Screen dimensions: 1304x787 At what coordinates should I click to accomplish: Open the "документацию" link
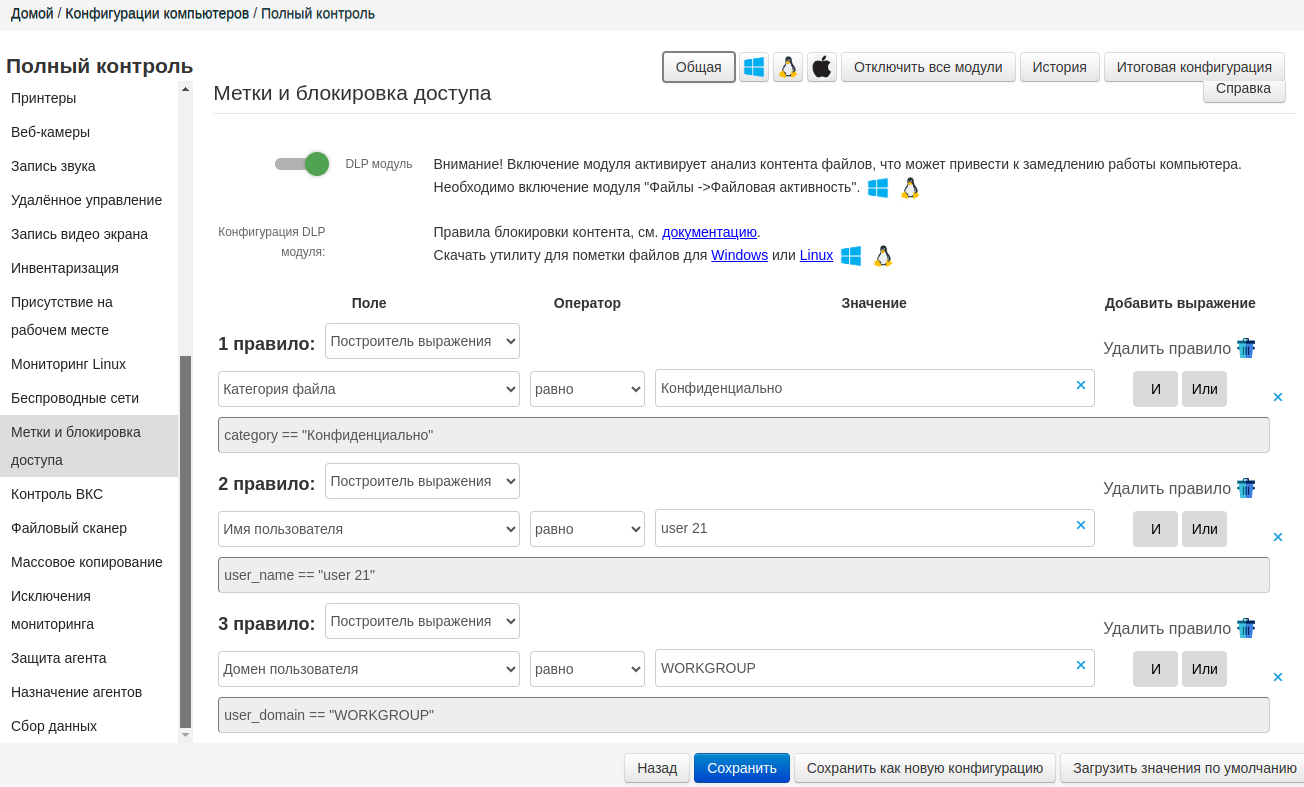(709, 232)
